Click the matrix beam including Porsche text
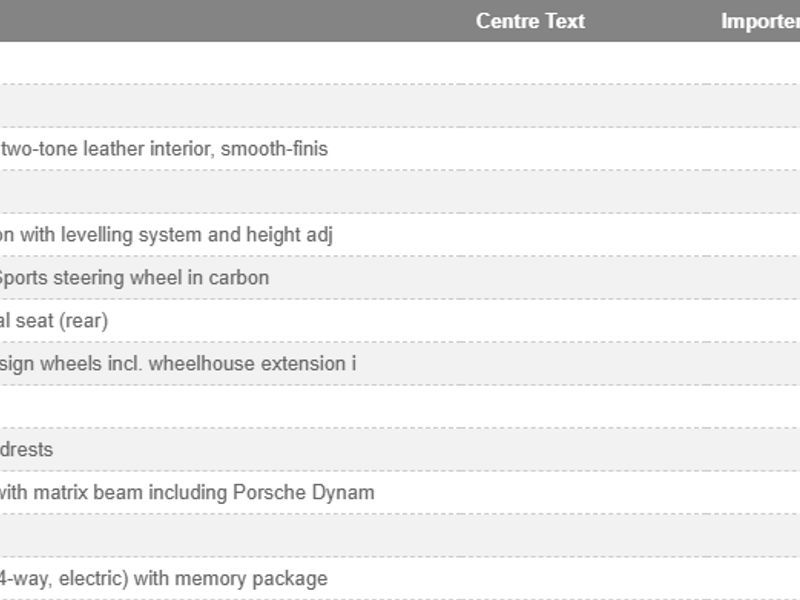 (x=187, y=493)
